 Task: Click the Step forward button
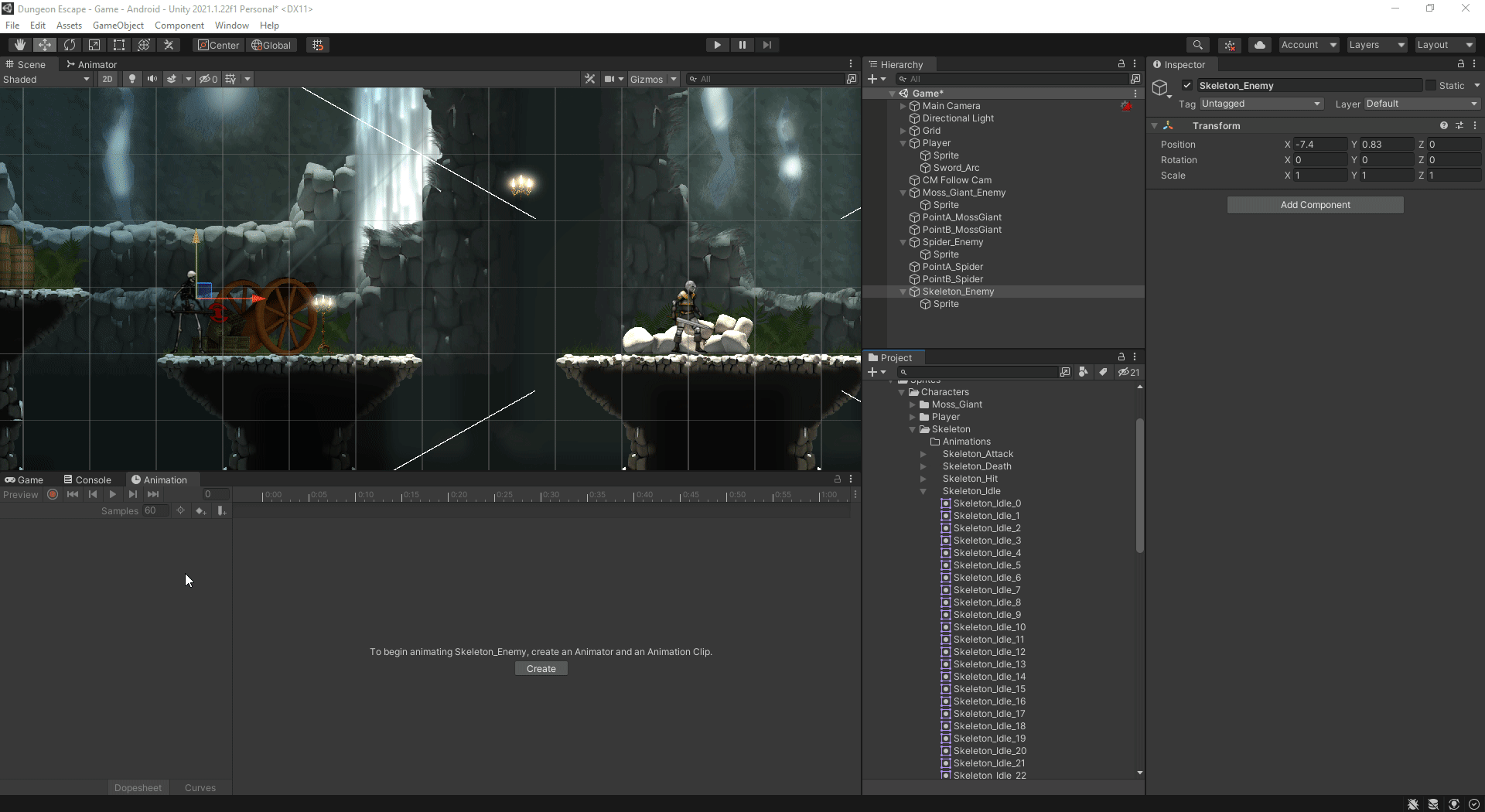[766, 45]
